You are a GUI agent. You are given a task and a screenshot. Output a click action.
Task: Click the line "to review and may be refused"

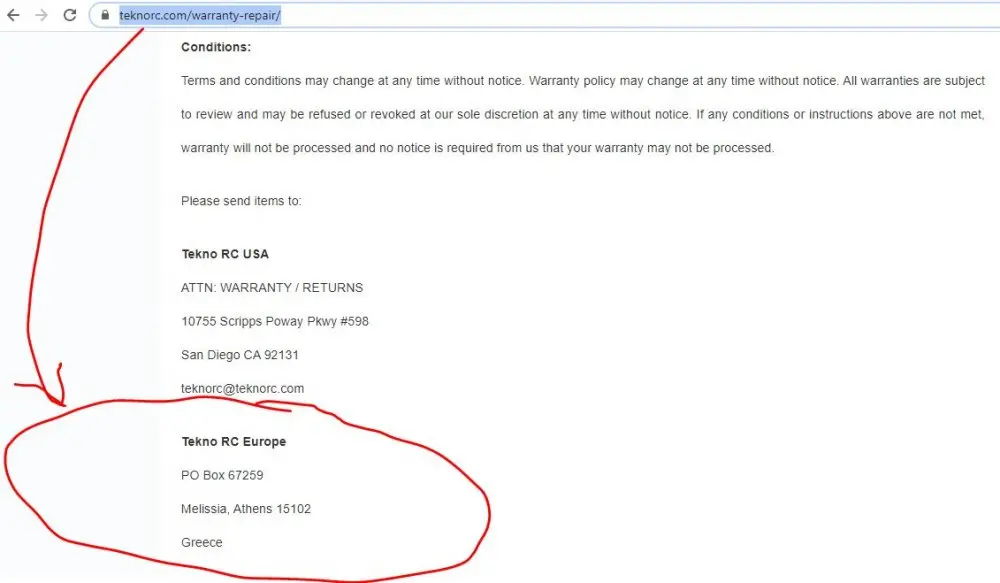pyautogui.click(x=583, y=114)
